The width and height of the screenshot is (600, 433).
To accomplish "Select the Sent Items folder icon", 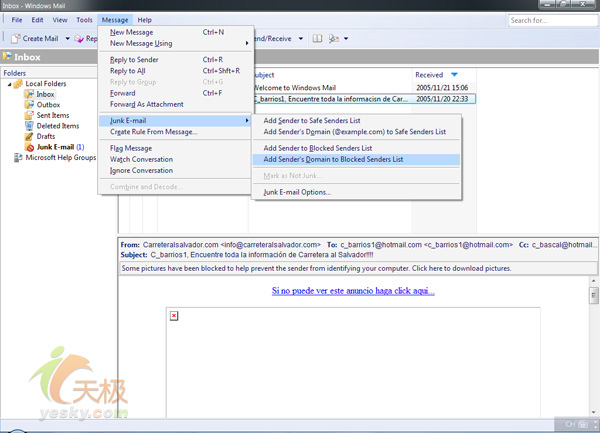I will [29, 115].
